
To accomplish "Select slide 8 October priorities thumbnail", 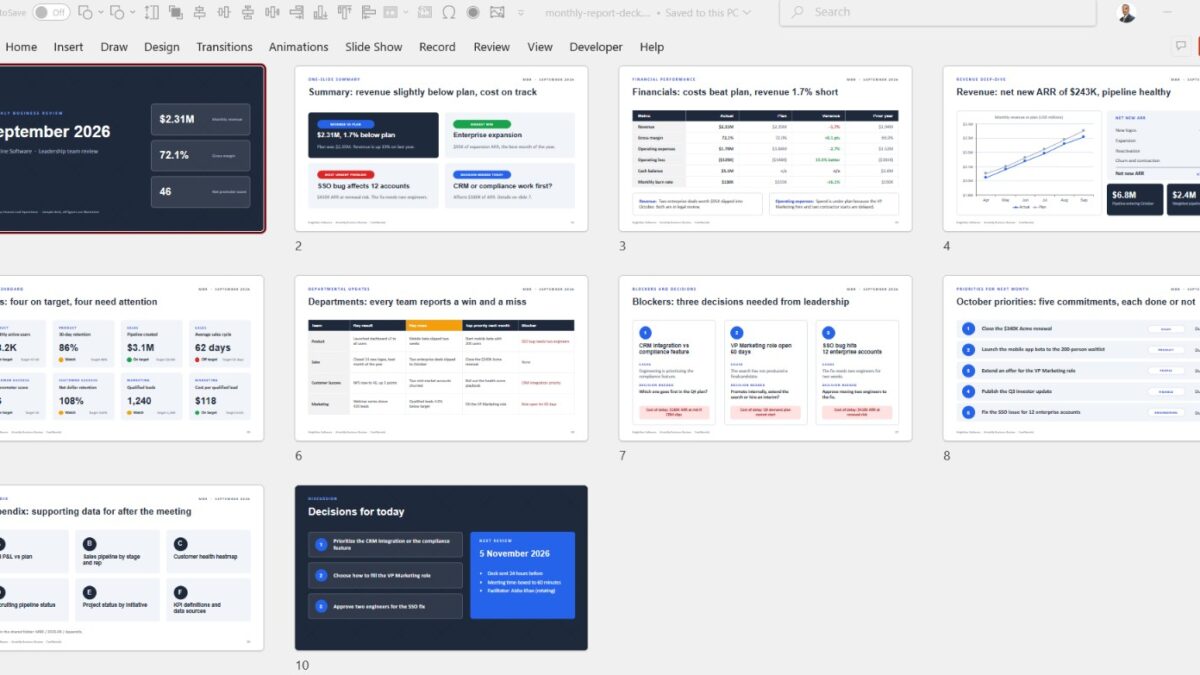I will click(x=1071, y=358).
